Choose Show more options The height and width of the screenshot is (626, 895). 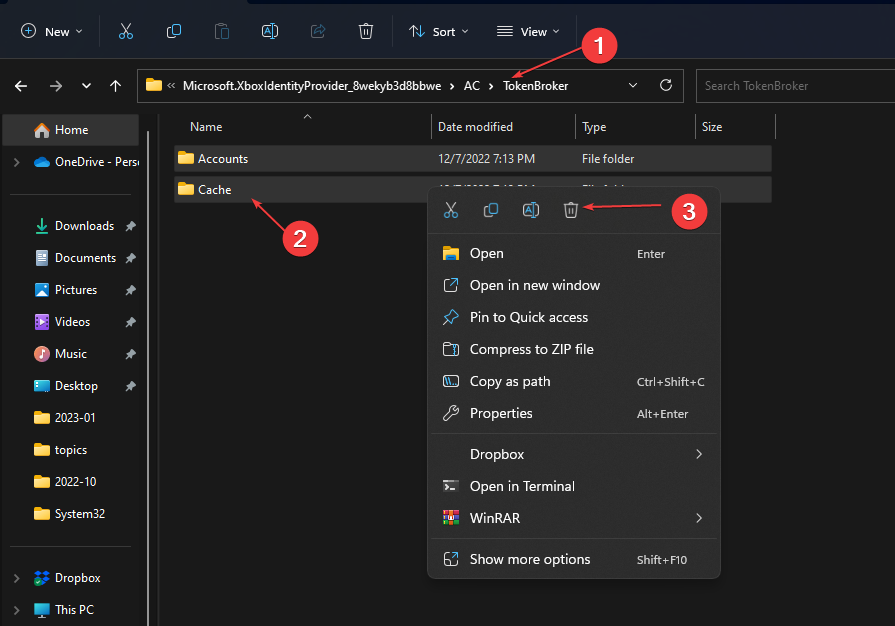coord(574,559)
